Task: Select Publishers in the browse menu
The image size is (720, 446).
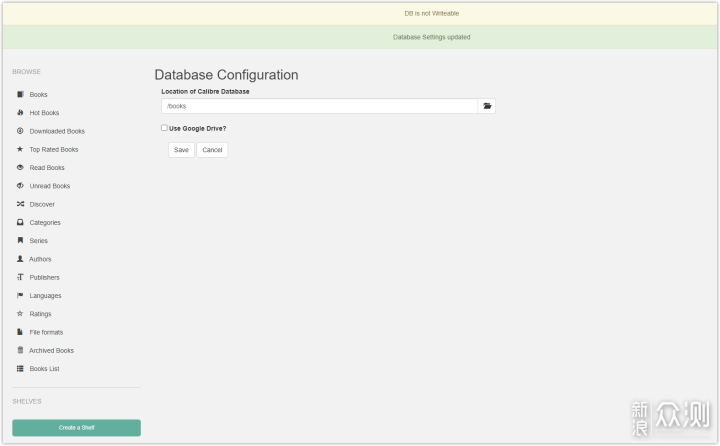Action: pos(44,277)
